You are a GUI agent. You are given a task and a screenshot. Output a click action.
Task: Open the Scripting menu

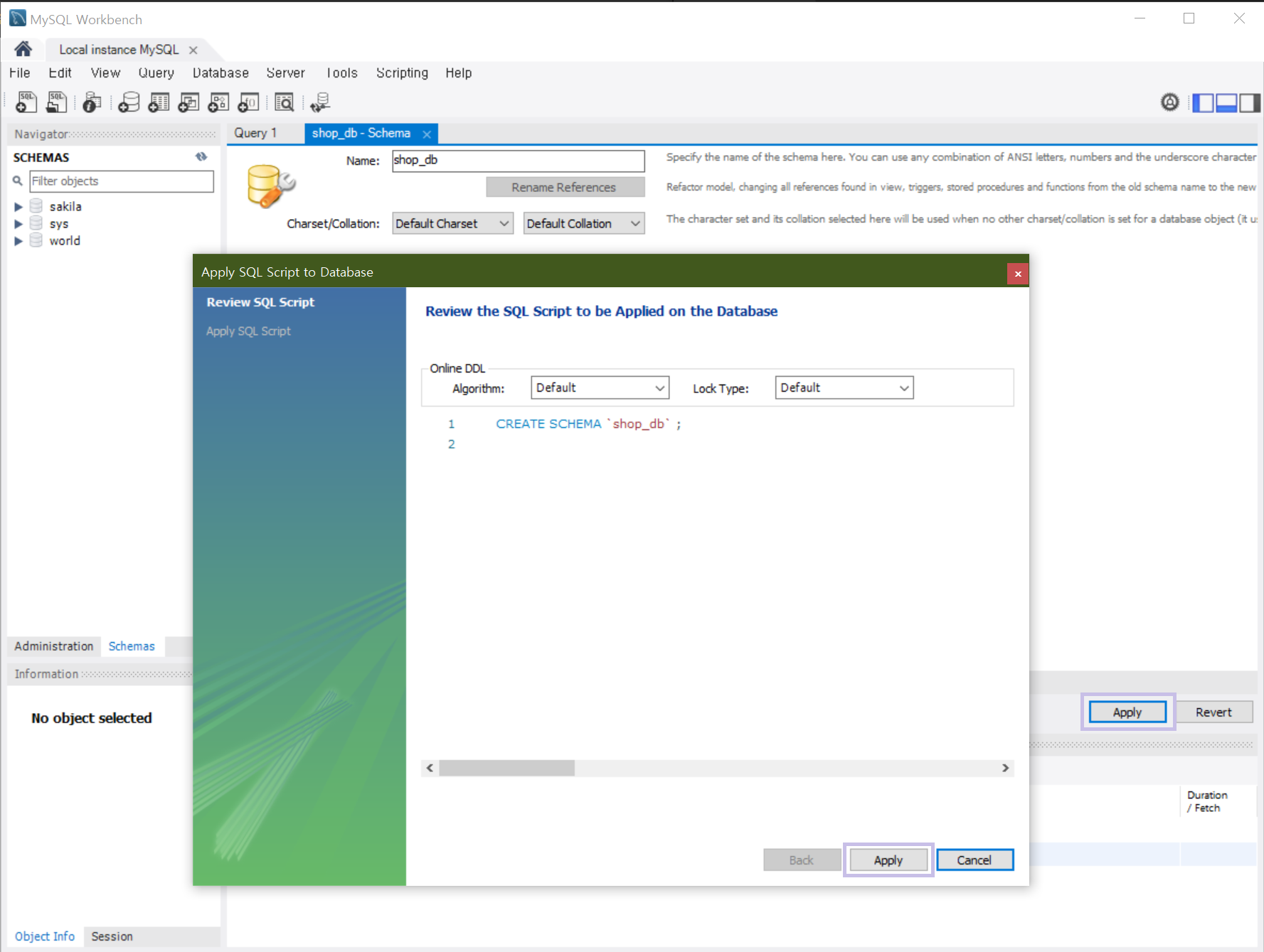[402, 73]
